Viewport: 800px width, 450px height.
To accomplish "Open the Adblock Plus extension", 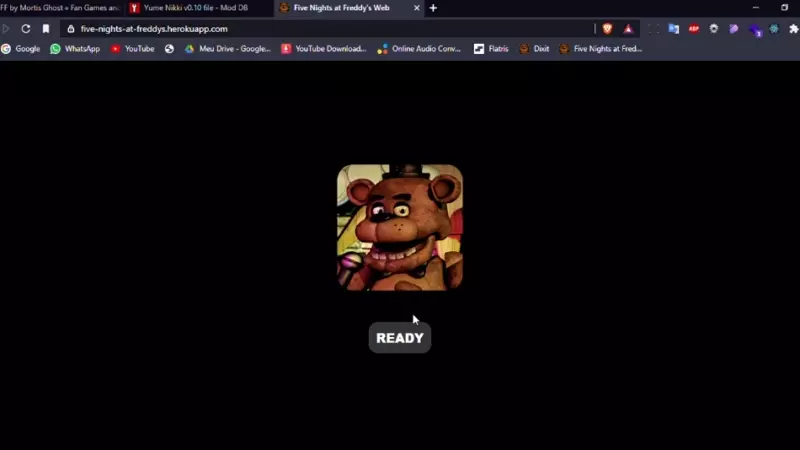I will coord(694,29).
